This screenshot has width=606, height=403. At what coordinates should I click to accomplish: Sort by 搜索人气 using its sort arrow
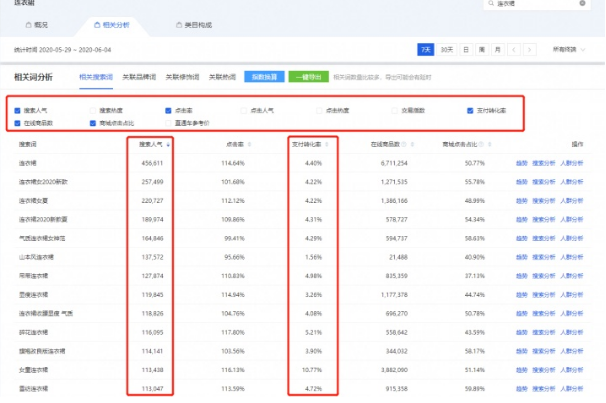168,145
